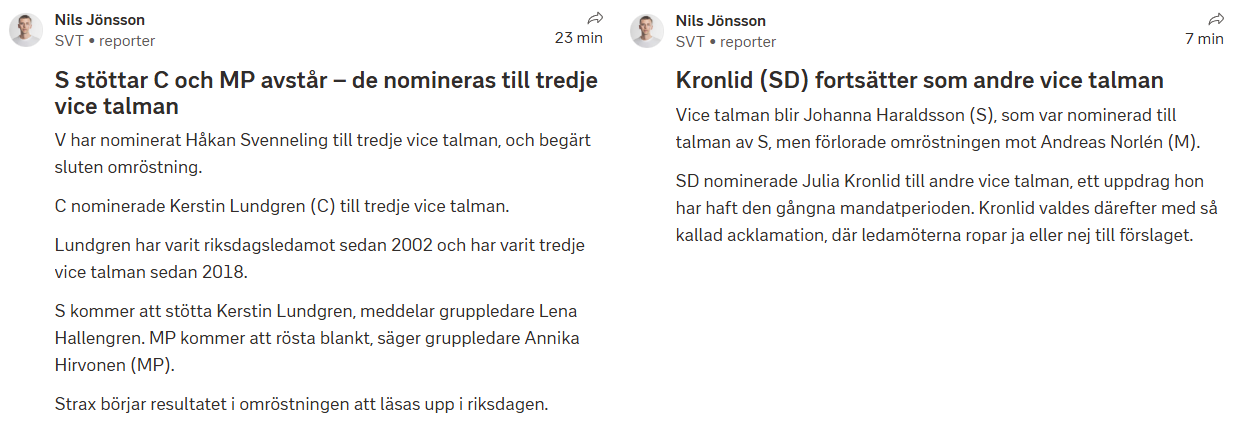
Task: Select the paragraph 'SD nominerade Julia Kronlid'
Action: pos(943,209)
